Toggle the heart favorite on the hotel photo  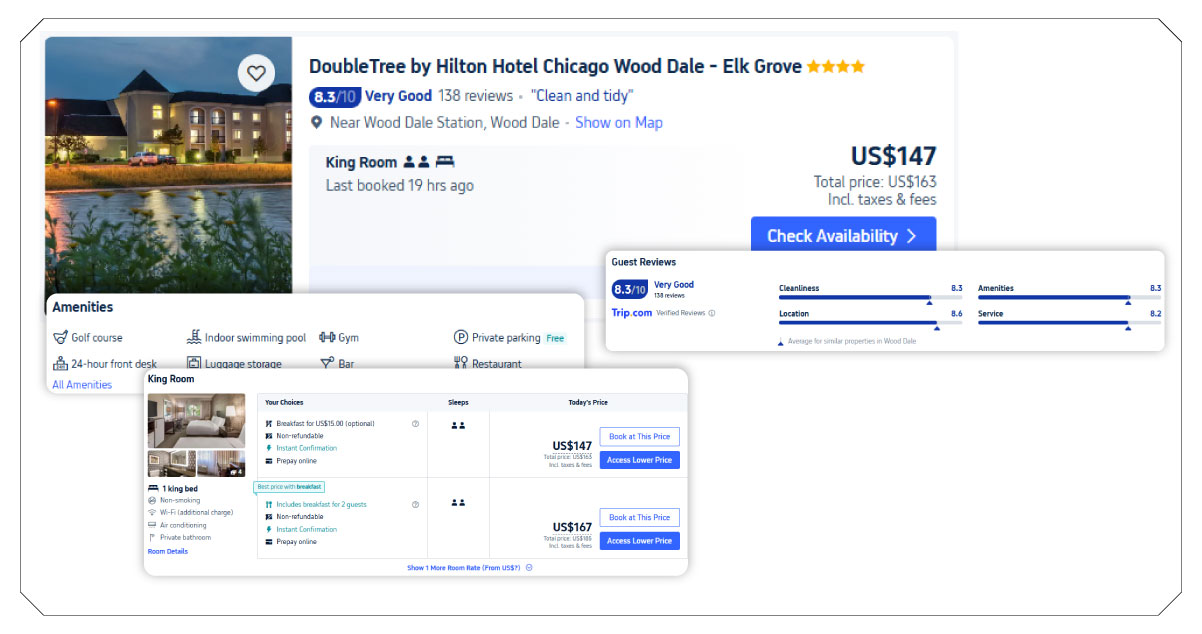pyautogui.click(x=256, y=73)
